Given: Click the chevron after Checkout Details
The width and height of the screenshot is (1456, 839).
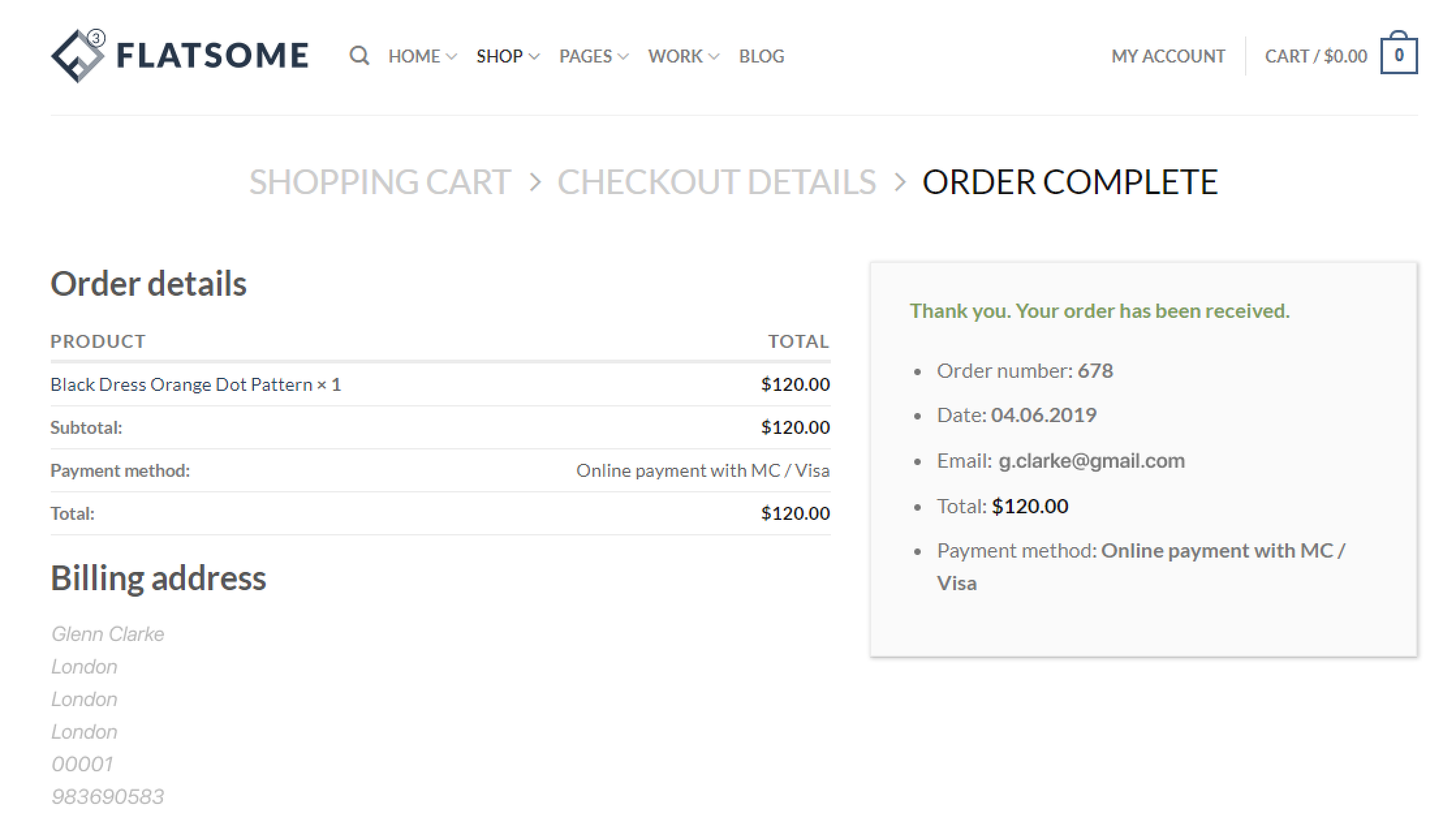Looking at the screenshot, I should (900, 182).
